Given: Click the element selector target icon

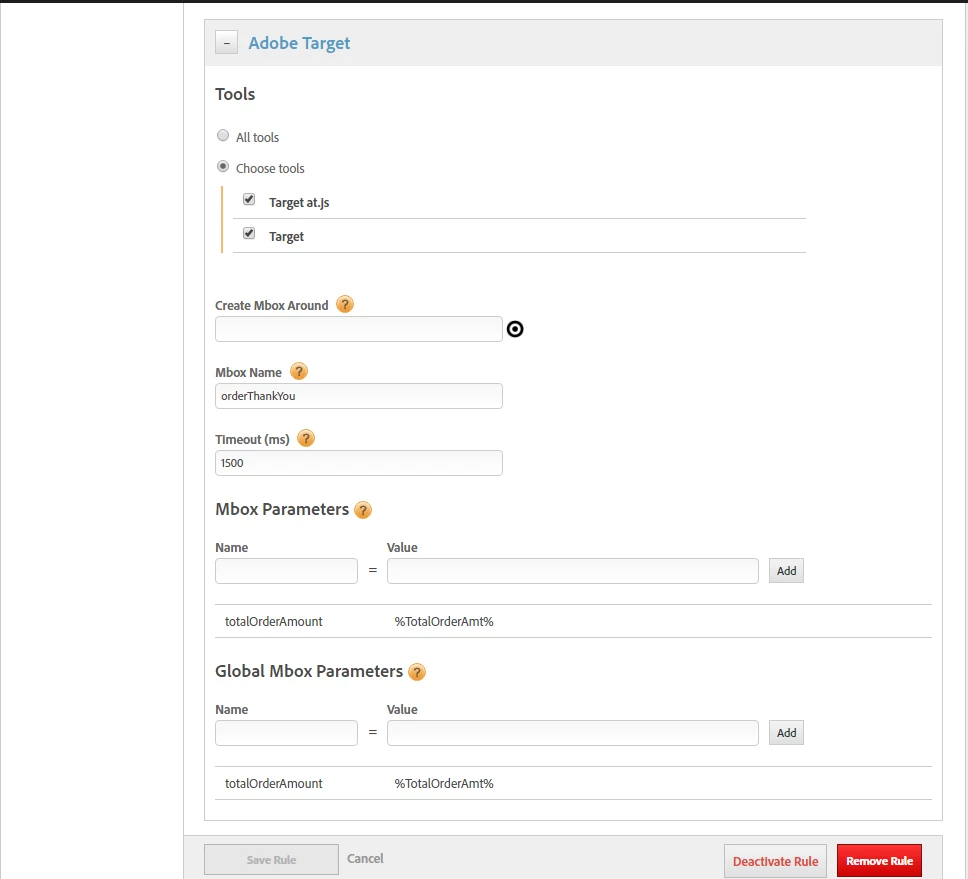Looking at the screenshot, I should tap(515, 329).
